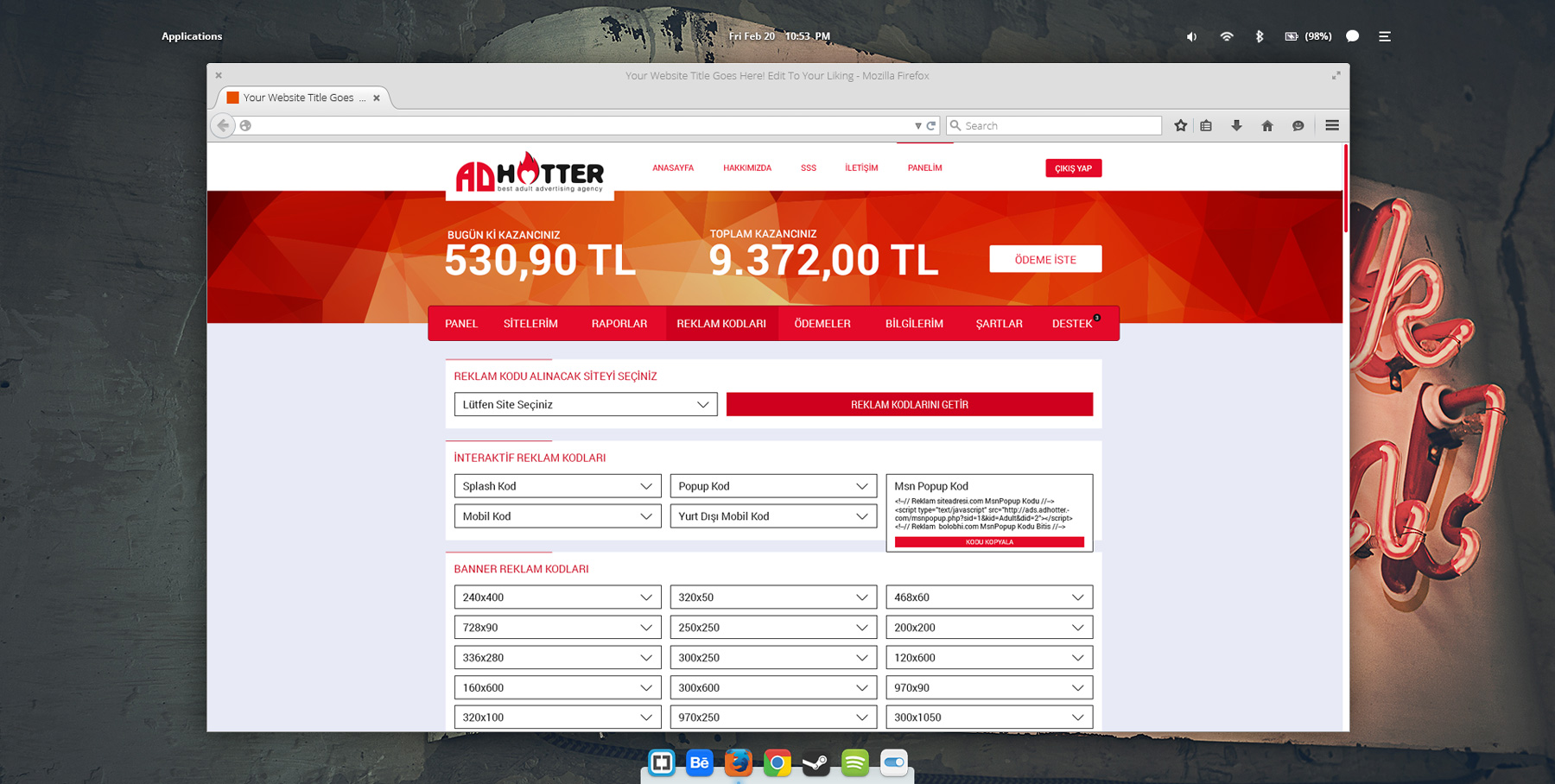This screenshot has height=784, width=1555.
Task: Expand the Yurt Dışı Mobil Kod dropdown
Action: (x=774, y=516)
